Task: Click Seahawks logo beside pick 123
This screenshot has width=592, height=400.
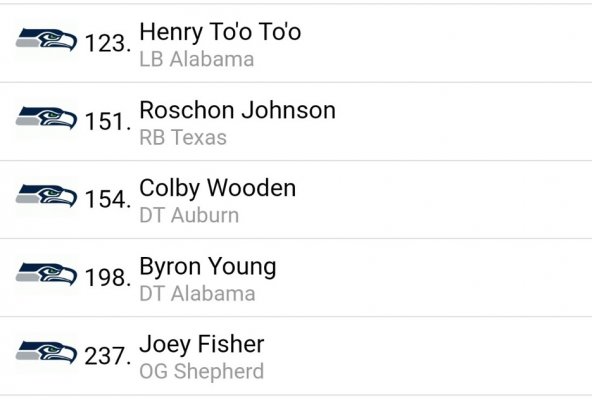Action: point(46,40)
